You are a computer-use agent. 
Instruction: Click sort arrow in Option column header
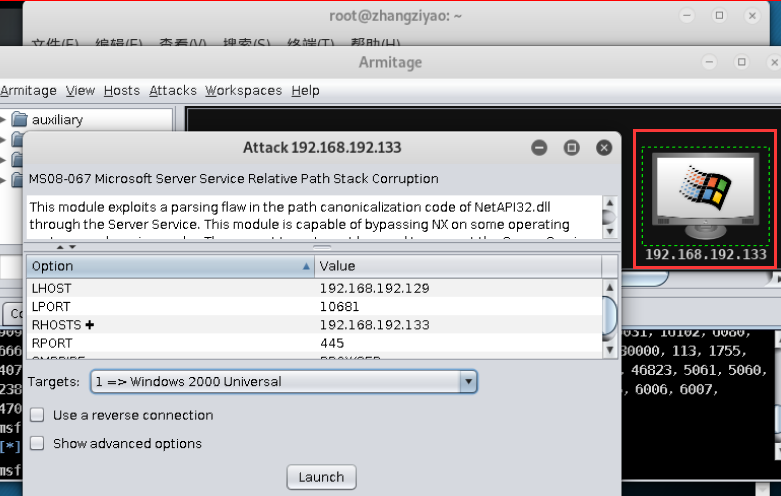click(x=306, y=266)
